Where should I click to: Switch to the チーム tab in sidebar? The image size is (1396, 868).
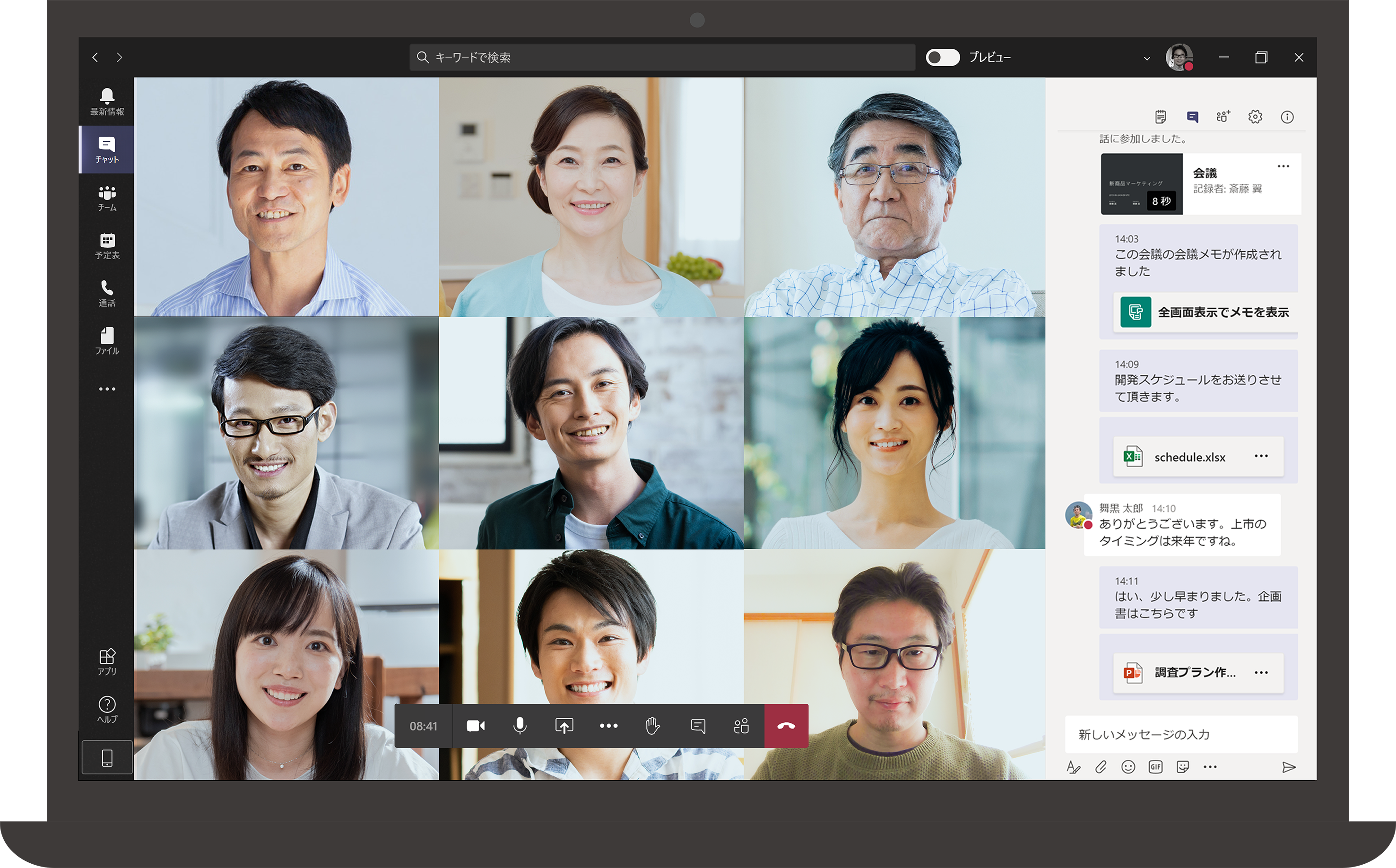point(107,198)
